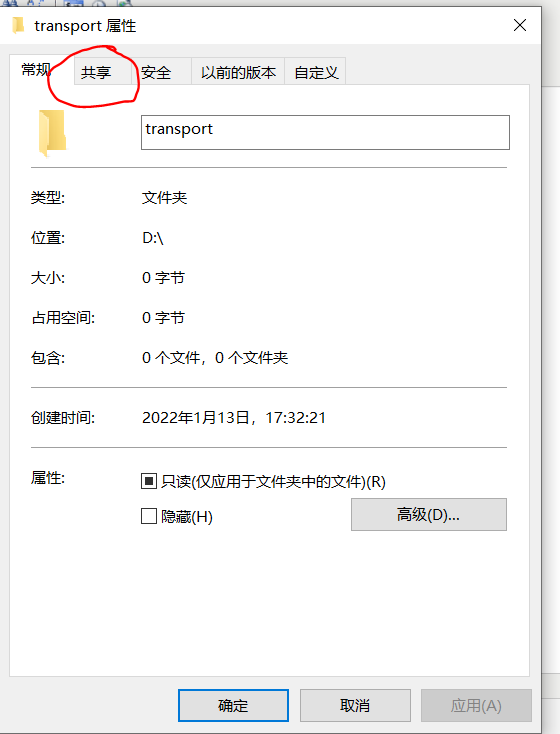
Task: Close the transport 属性 dialog
Action: (520, 25)
